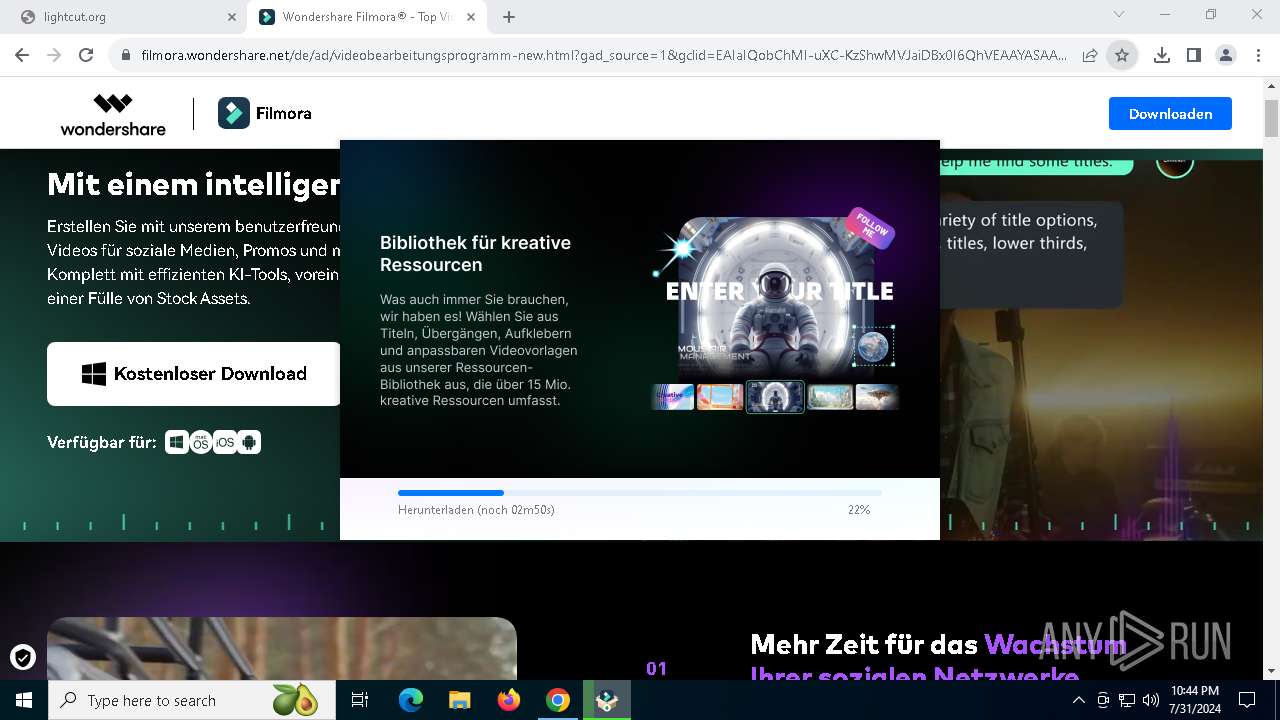Click 'Herunterladen (noch 02m50s)' status text
This screenshot has width=1280, height=720.
coord(476,510)
